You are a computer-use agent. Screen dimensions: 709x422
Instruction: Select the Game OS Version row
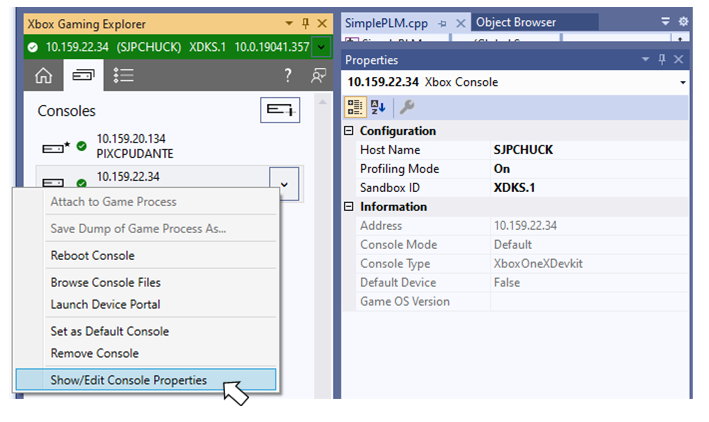522,302
